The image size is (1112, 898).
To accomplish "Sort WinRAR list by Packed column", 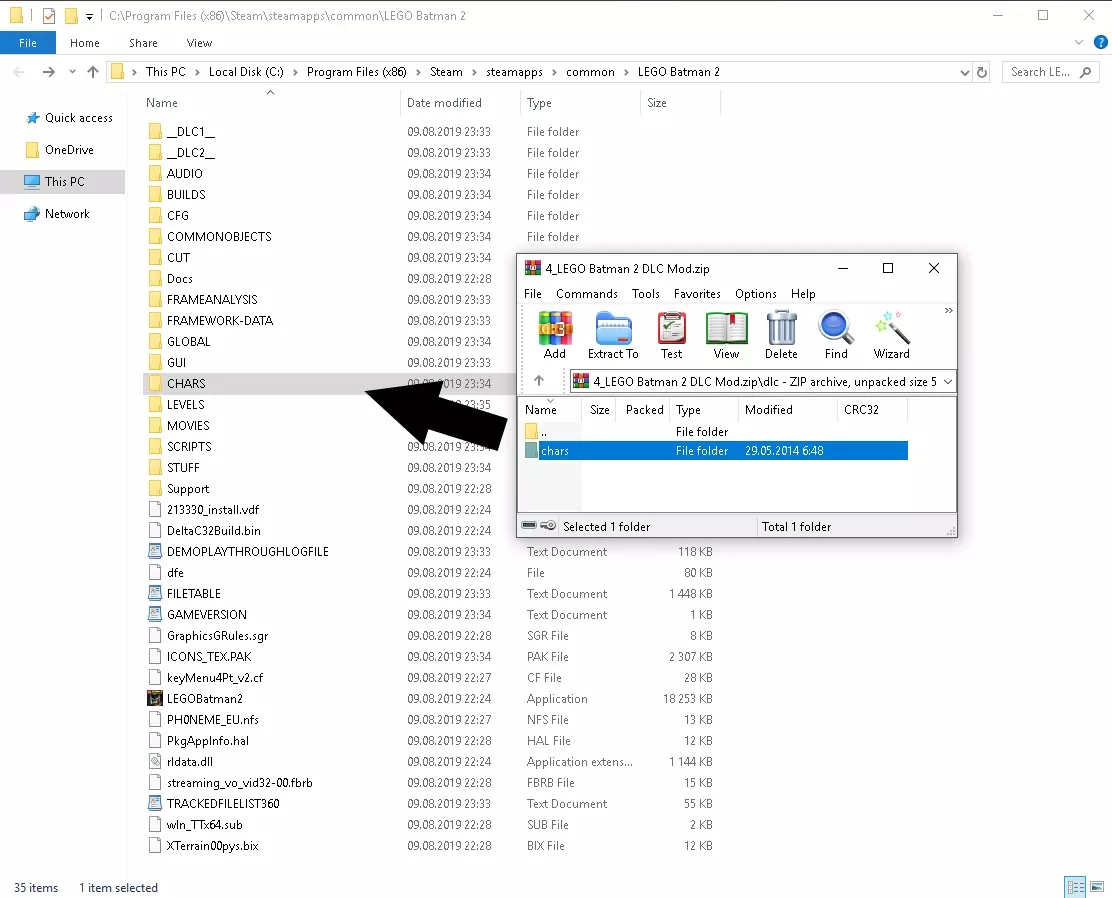I will pos(644,409).
